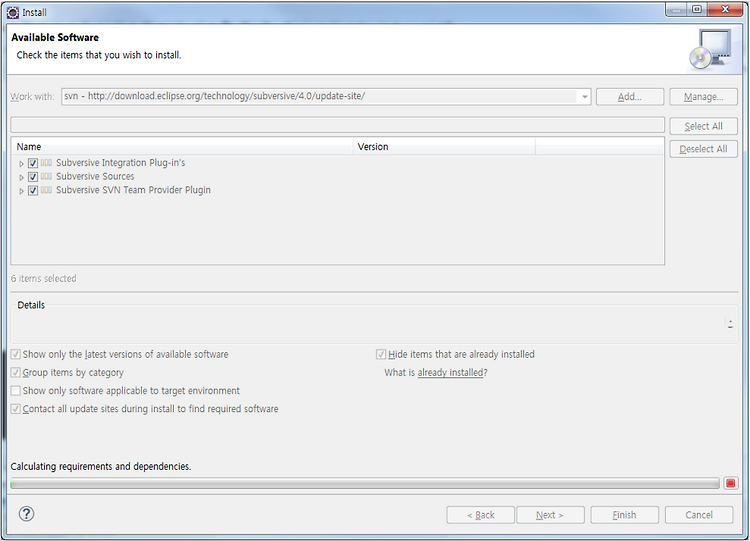Click the Add... button
Screen dimensions: 750x541
click(x=629, y=97)
